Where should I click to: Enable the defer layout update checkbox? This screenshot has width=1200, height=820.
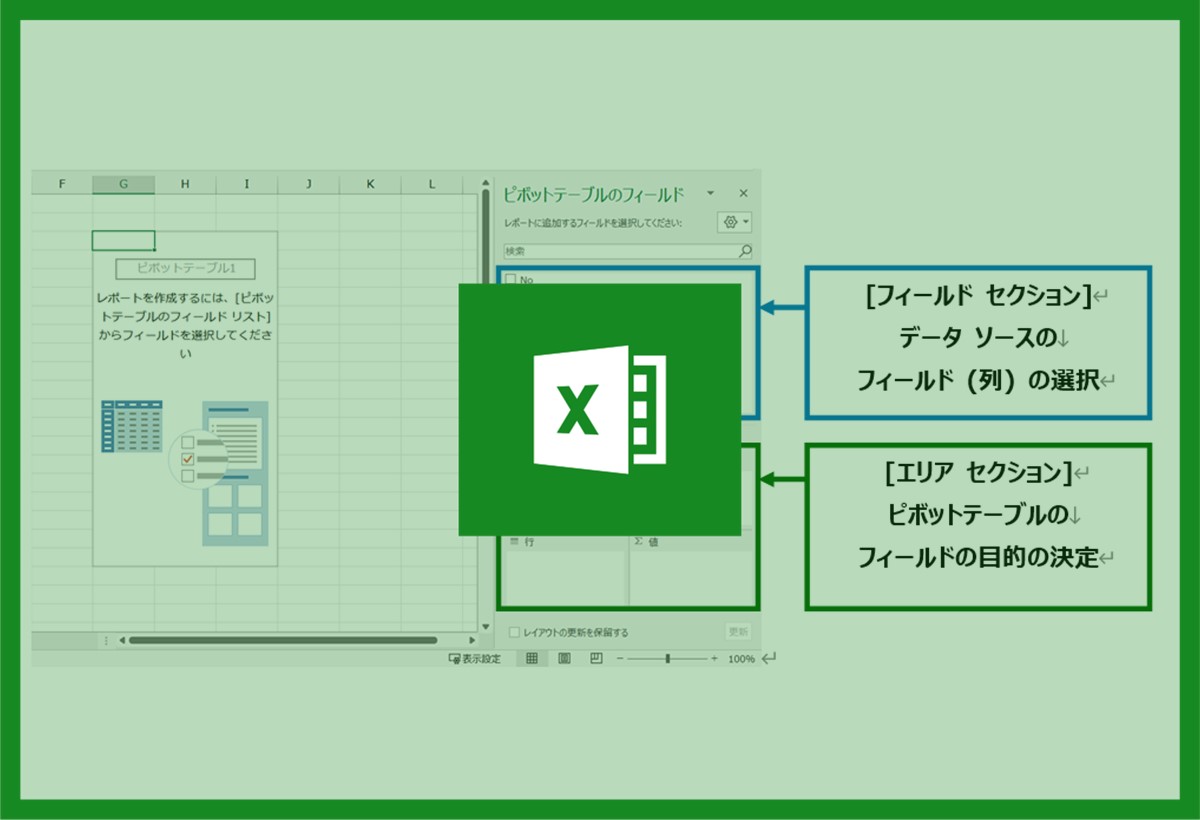coord(514,632)
